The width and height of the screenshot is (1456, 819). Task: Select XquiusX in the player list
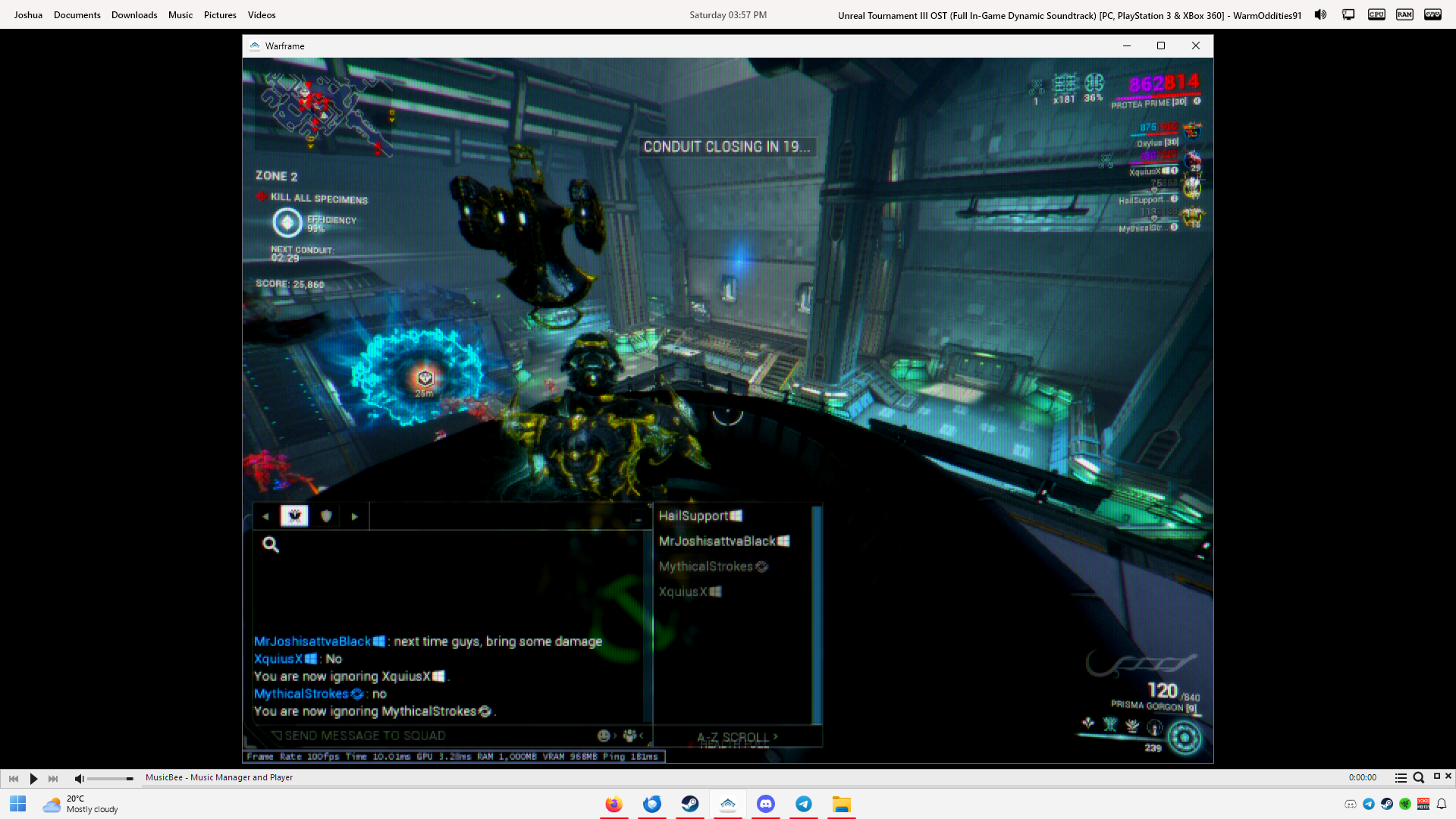[690, 591]
